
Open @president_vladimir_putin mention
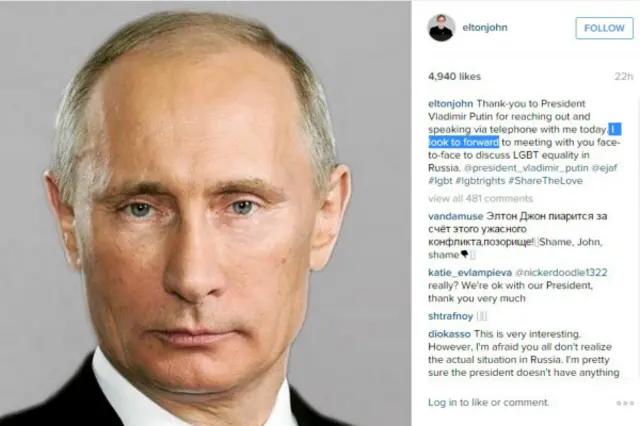[x=526, y=168]
